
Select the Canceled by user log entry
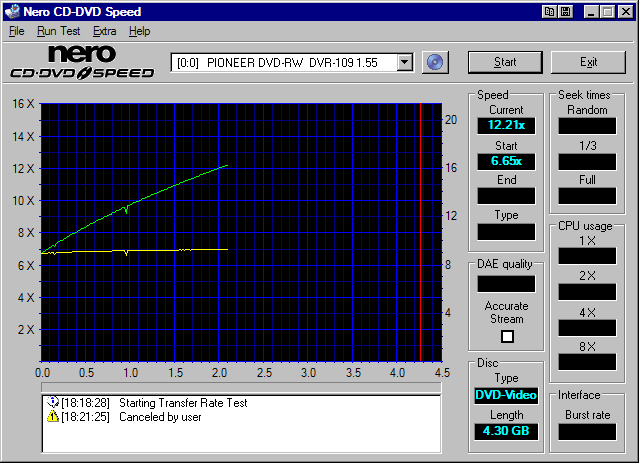coord(160,416)
